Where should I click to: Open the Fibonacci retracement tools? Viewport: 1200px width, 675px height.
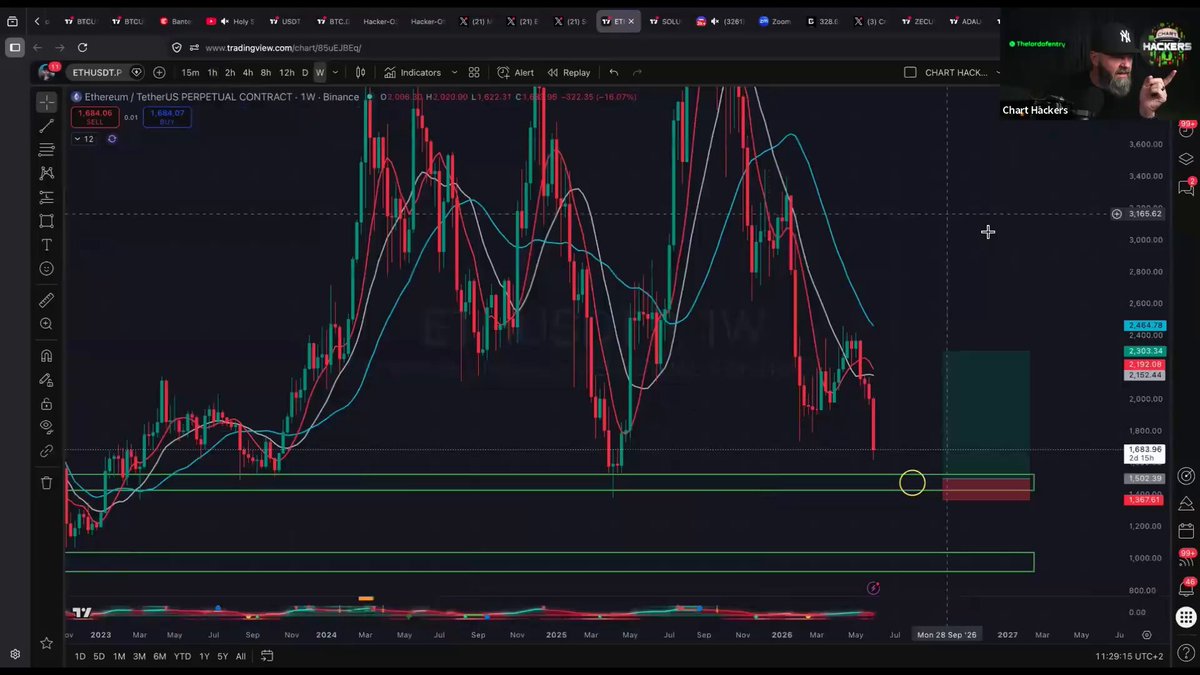[46, 150]
